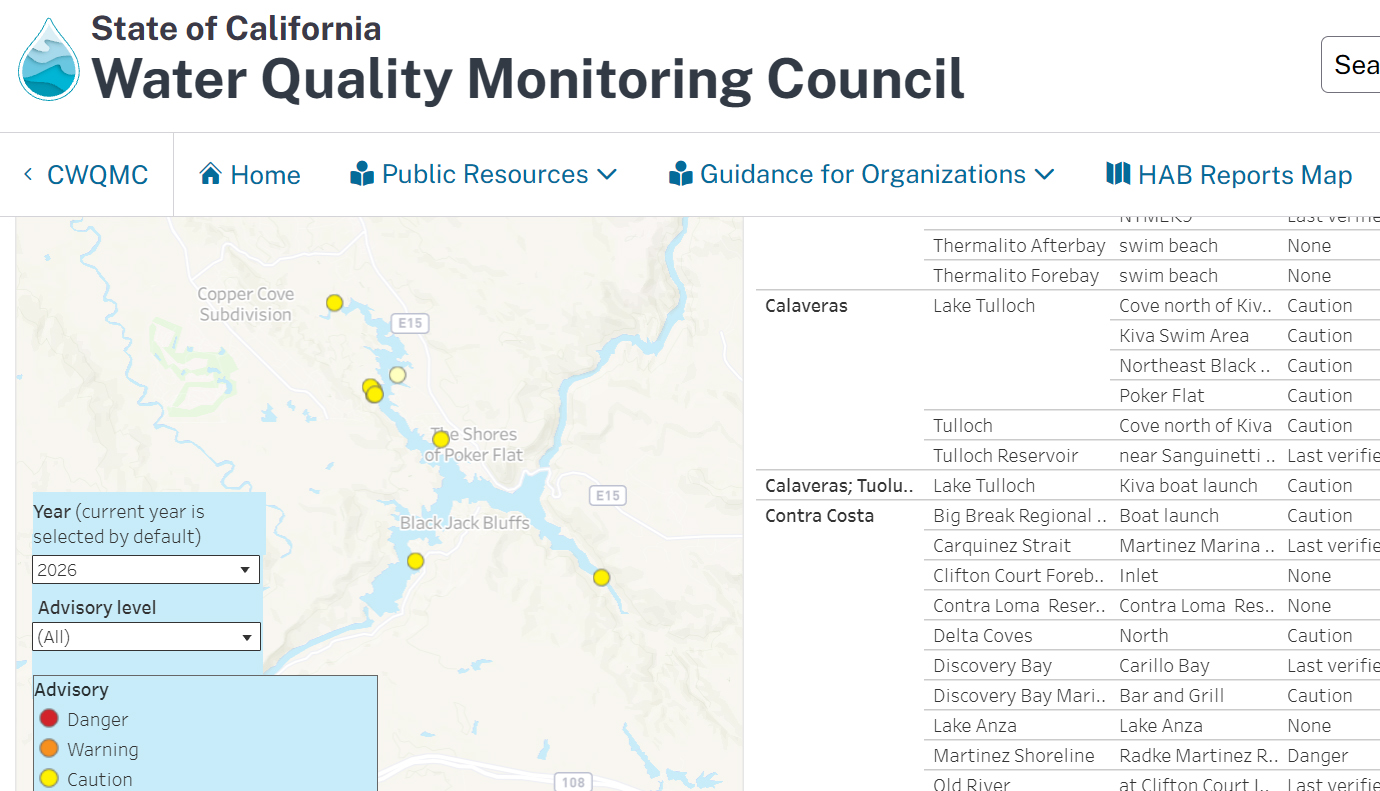Select the Kiva boat launch cell
This screenshot has width=1380, height=791.
(x=1195, y=486)
